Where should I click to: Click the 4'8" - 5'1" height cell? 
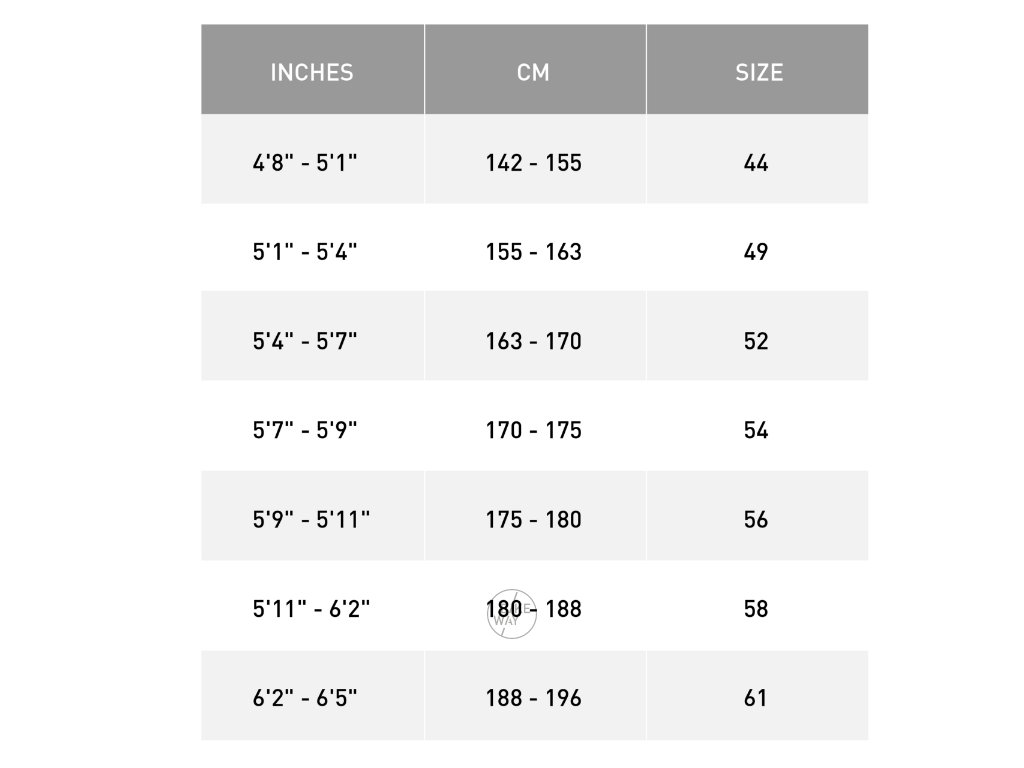312,159
